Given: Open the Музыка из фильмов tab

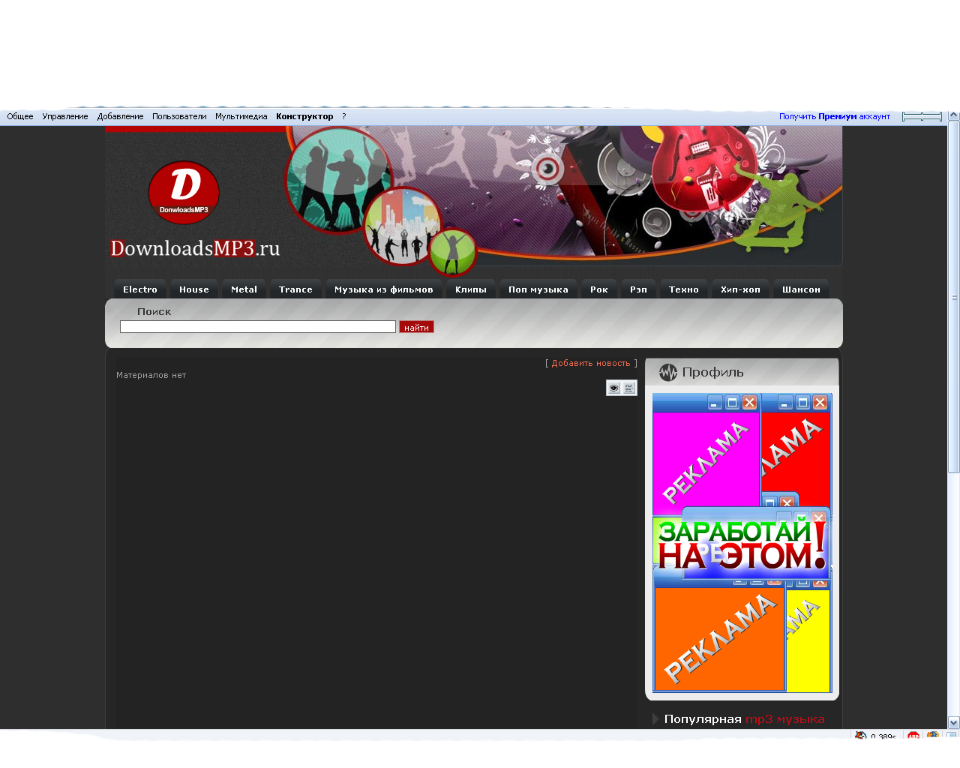Looking at the screenshot, I should pyautogui.click(x=384, y=289).
